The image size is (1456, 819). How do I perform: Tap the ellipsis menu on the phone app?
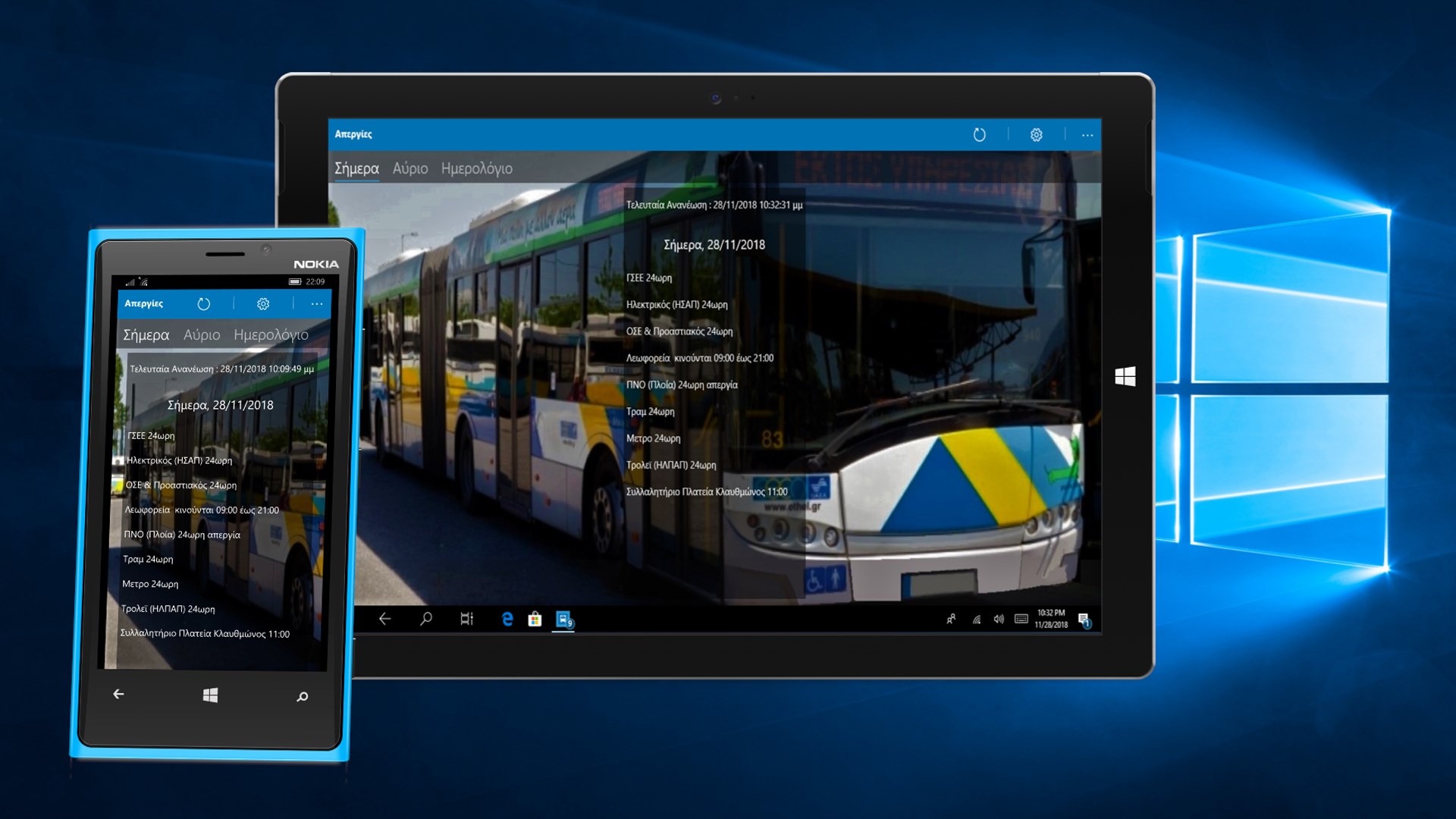click(x=316, y=304)
